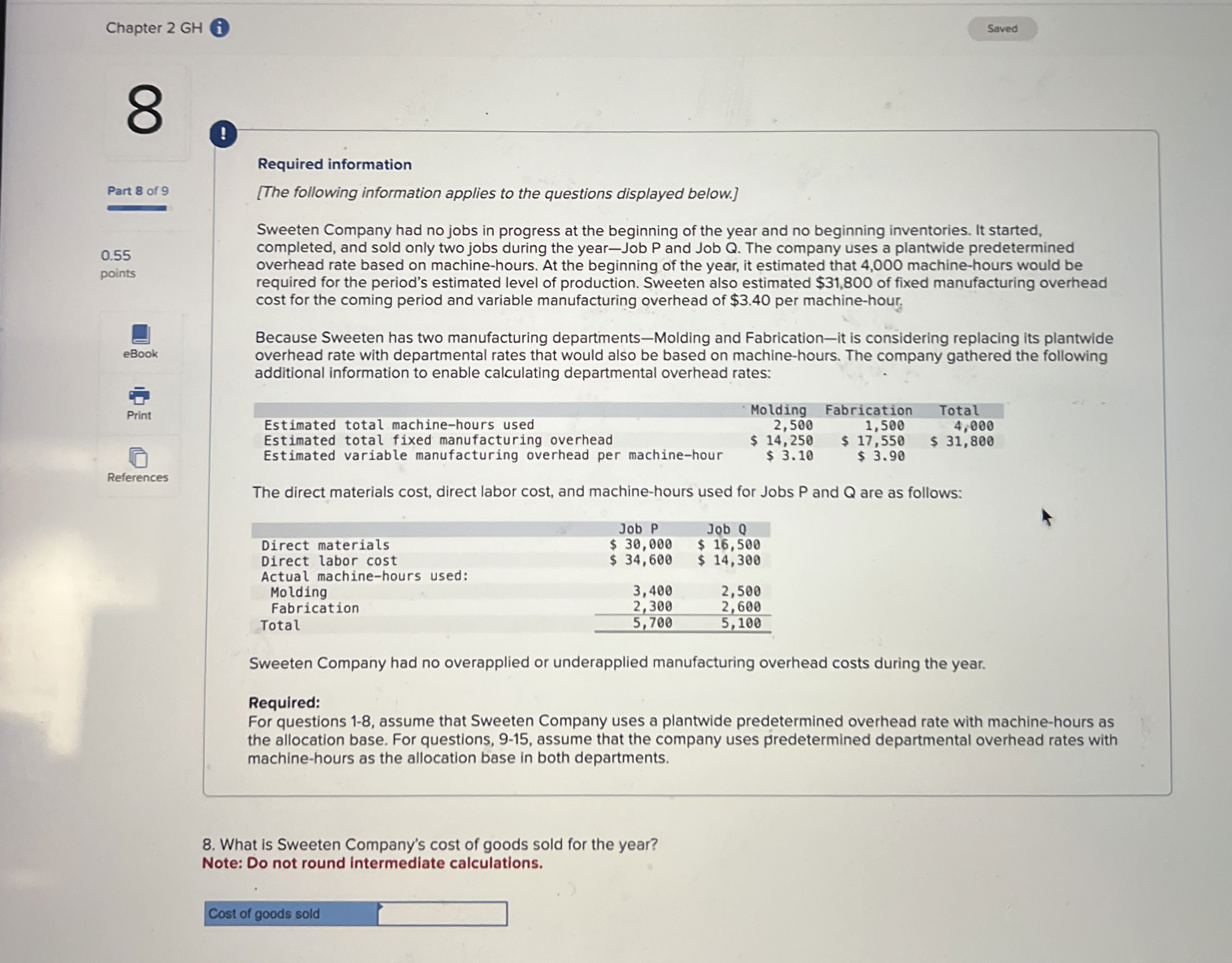The height and width of the screenshot is (963, 1232).
Task: Click the Chapter 2 GH title
Action: [x=154, y=28]
